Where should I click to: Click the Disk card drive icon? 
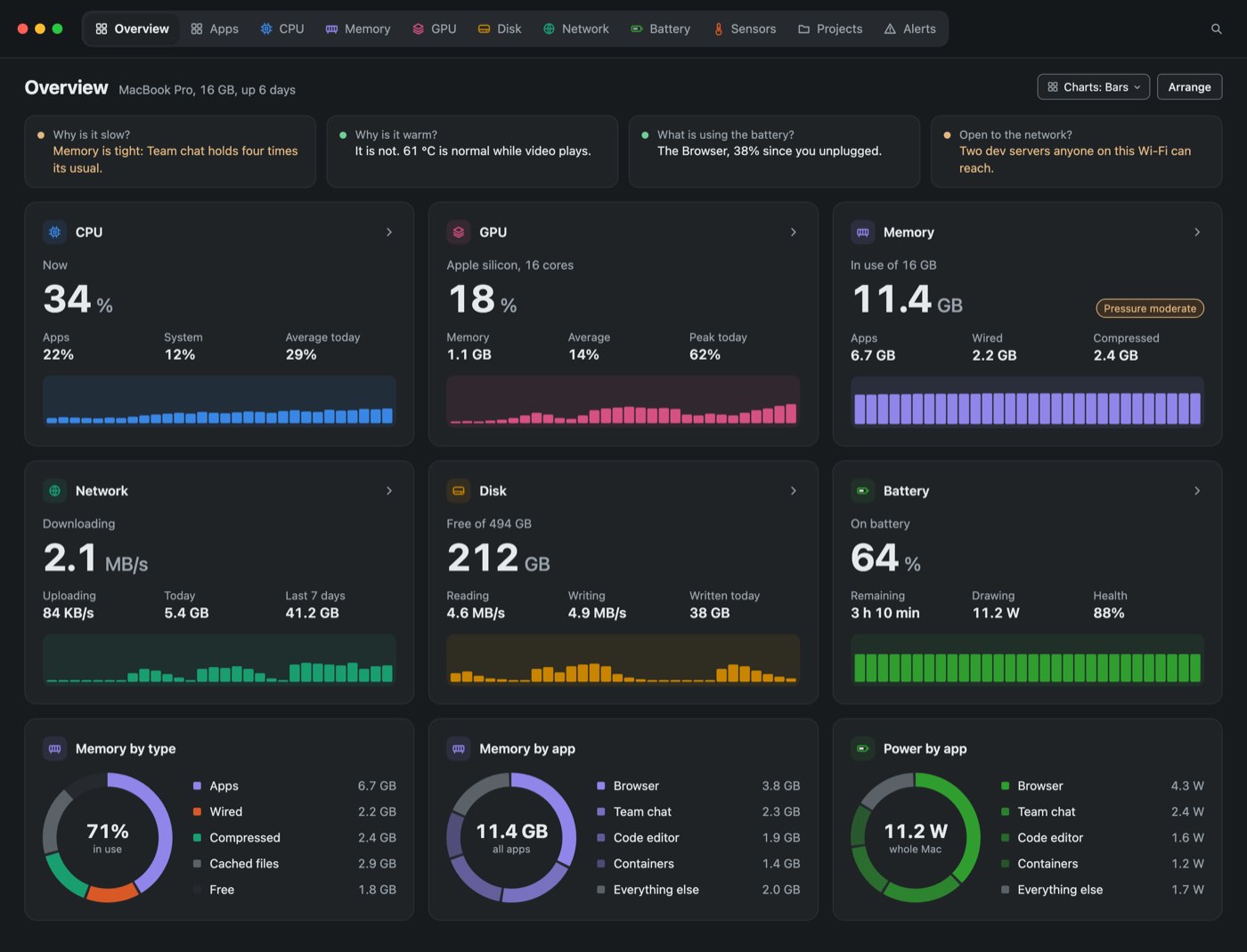tap(459, 491)
